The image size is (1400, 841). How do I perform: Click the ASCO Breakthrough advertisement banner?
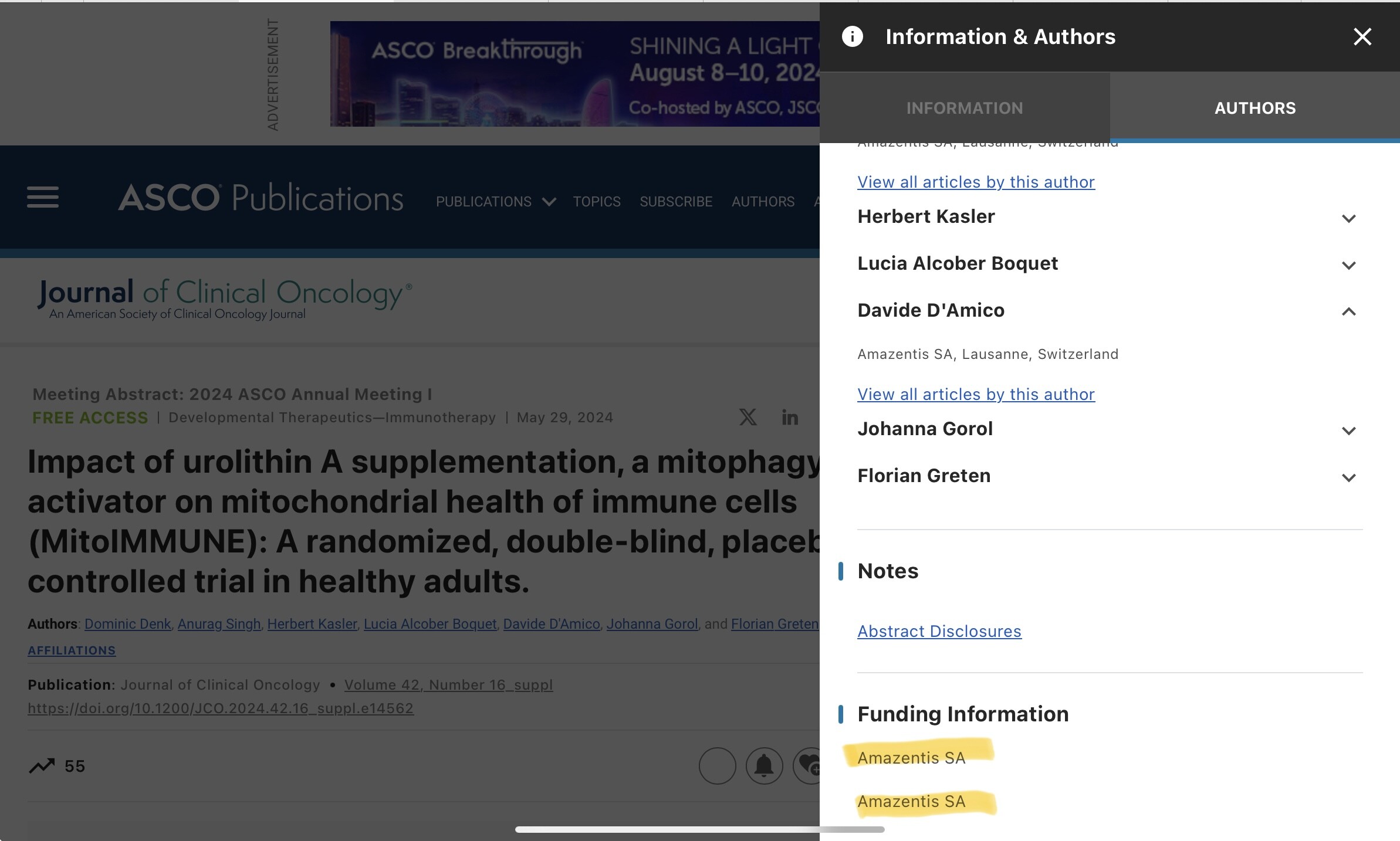pos(574,74)
